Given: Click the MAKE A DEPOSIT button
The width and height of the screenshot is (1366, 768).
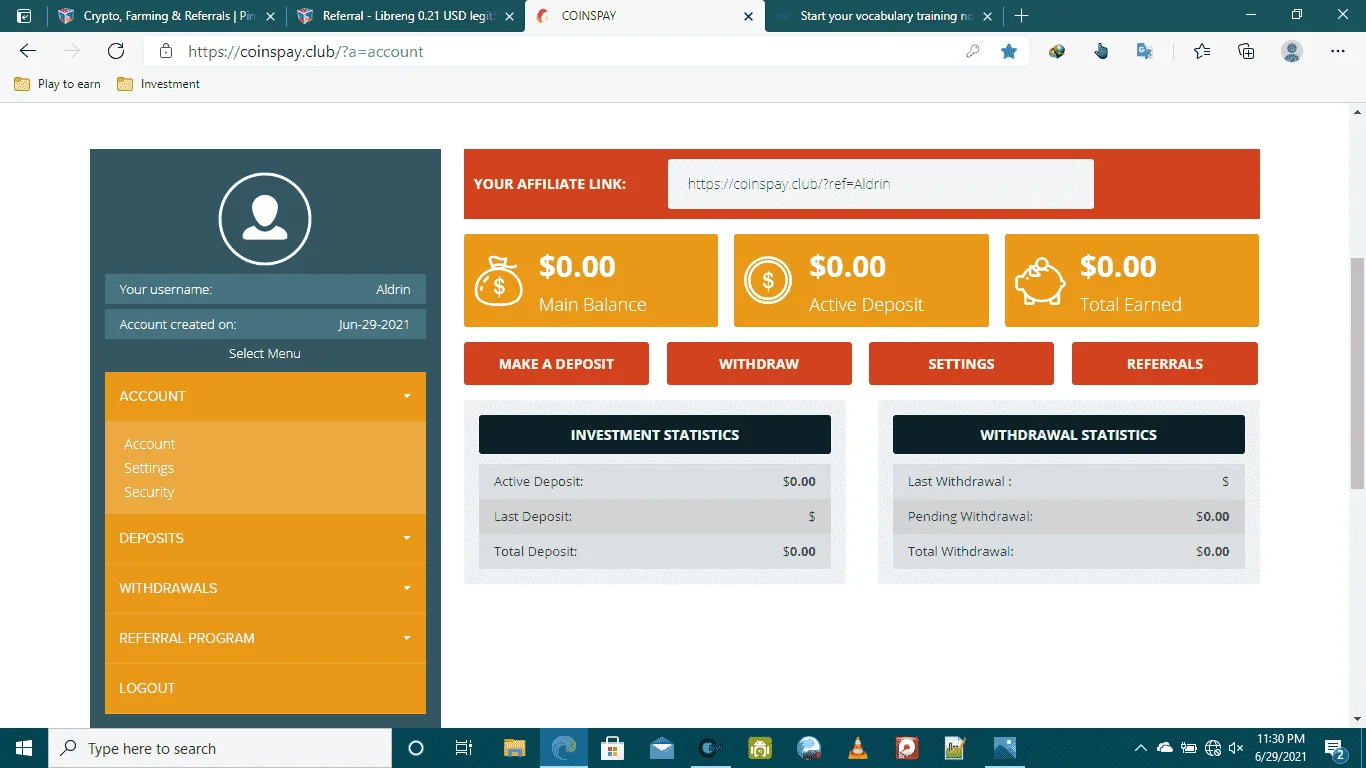Looking at the screenshot, I should pyautogui.click(x=556, y=364).
